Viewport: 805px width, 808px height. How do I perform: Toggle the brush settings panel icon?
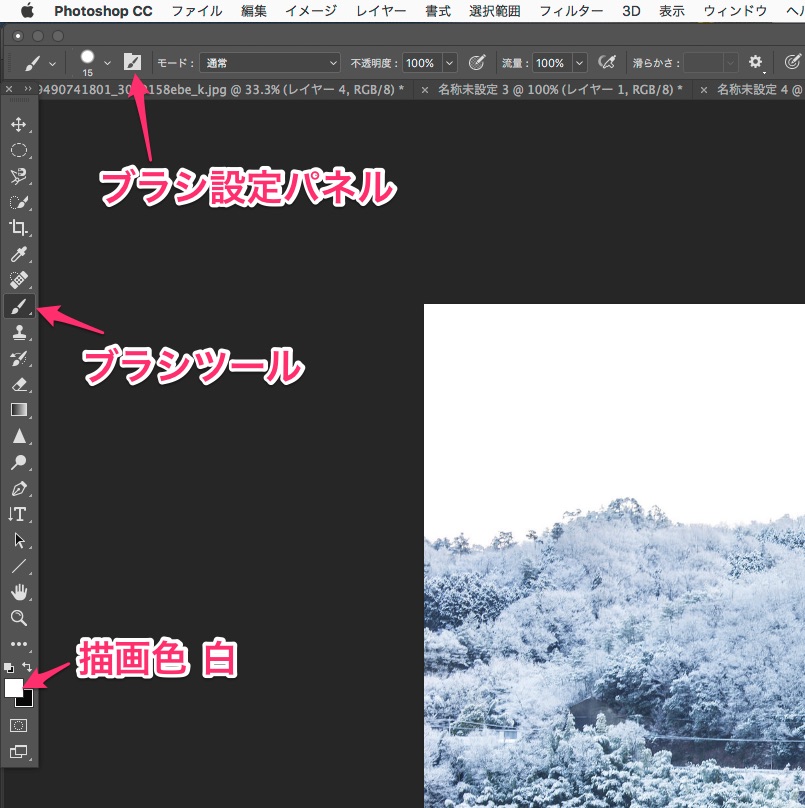132,62
